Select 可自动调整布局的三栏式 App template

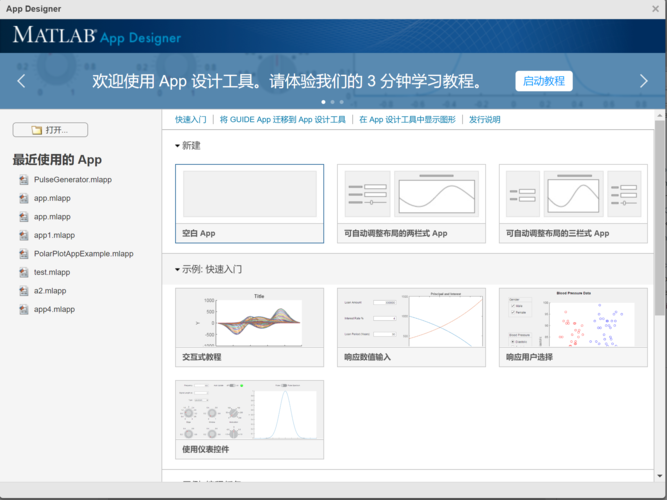(573, 204)
